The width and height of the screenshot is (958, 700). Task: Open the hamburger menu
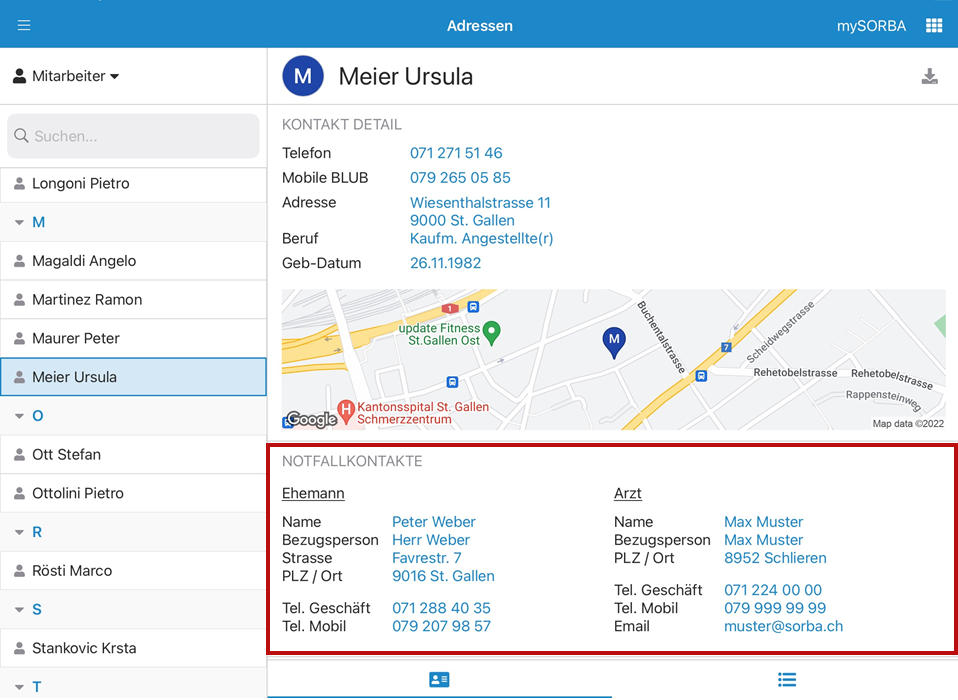point(24,25)
